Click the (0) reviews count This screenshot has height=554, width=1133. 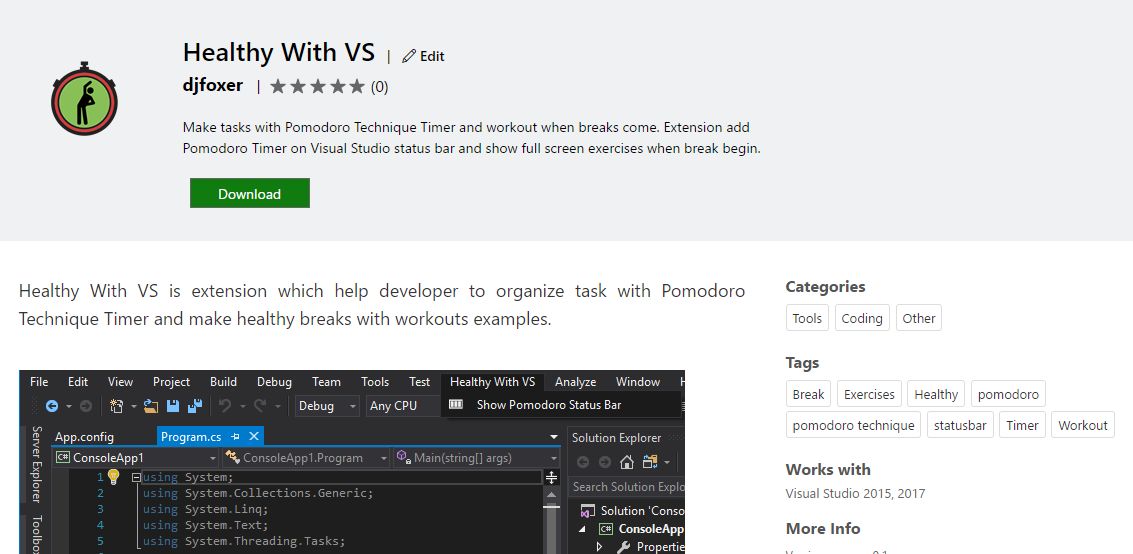coord(379,87)
